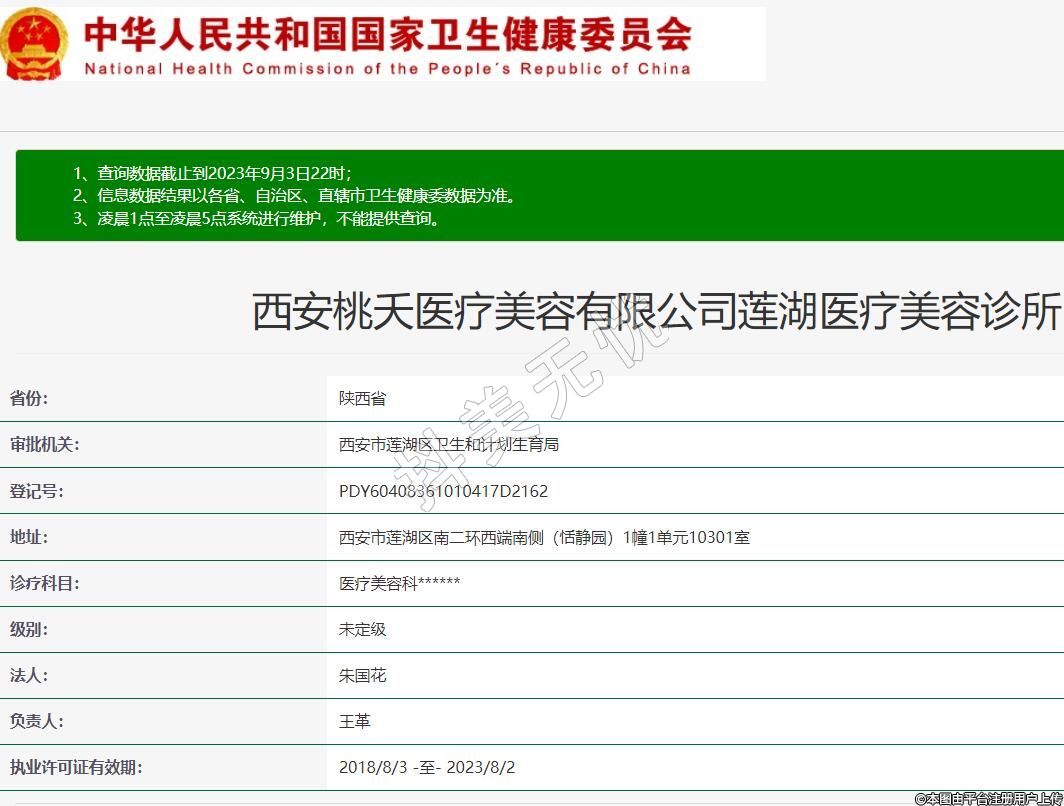Image resolution: width=1064 pixels, height=806 pixels.
Task: Click the license validity 2018/8/3 -至- 2023/8/2
Action: click(x=427, y=767)
